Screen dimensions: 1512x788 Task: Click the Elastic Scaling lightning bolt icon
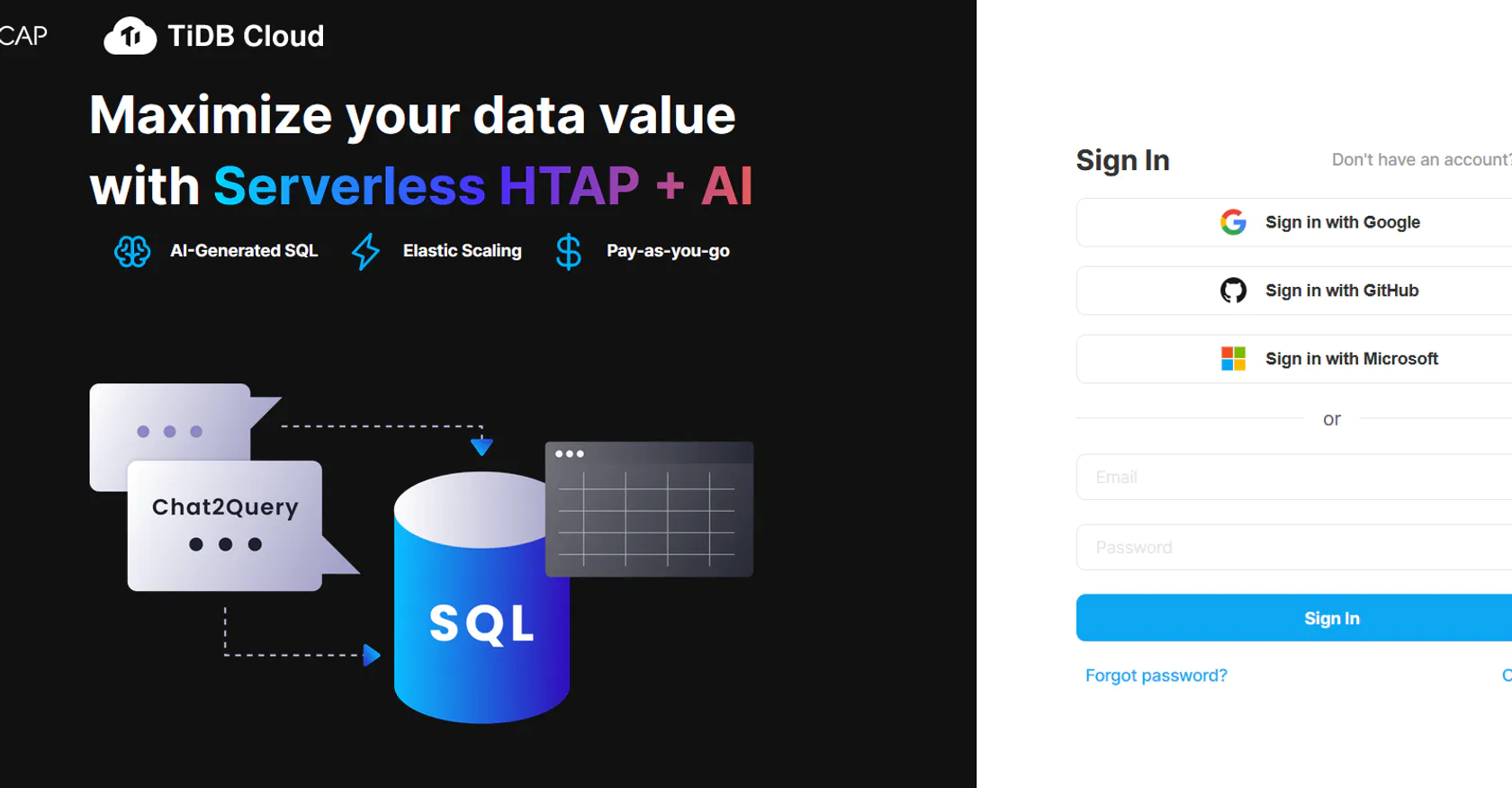[x=365, y=251]
